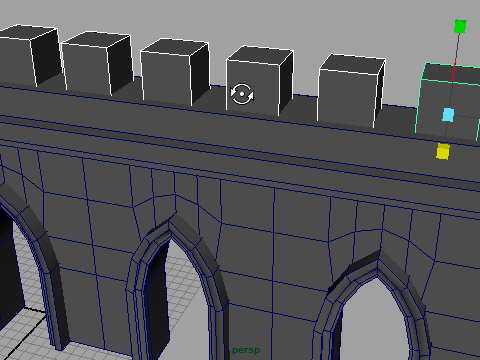Select the yellow manipulator handle
The image size is (480, 360).
(443, 151)
